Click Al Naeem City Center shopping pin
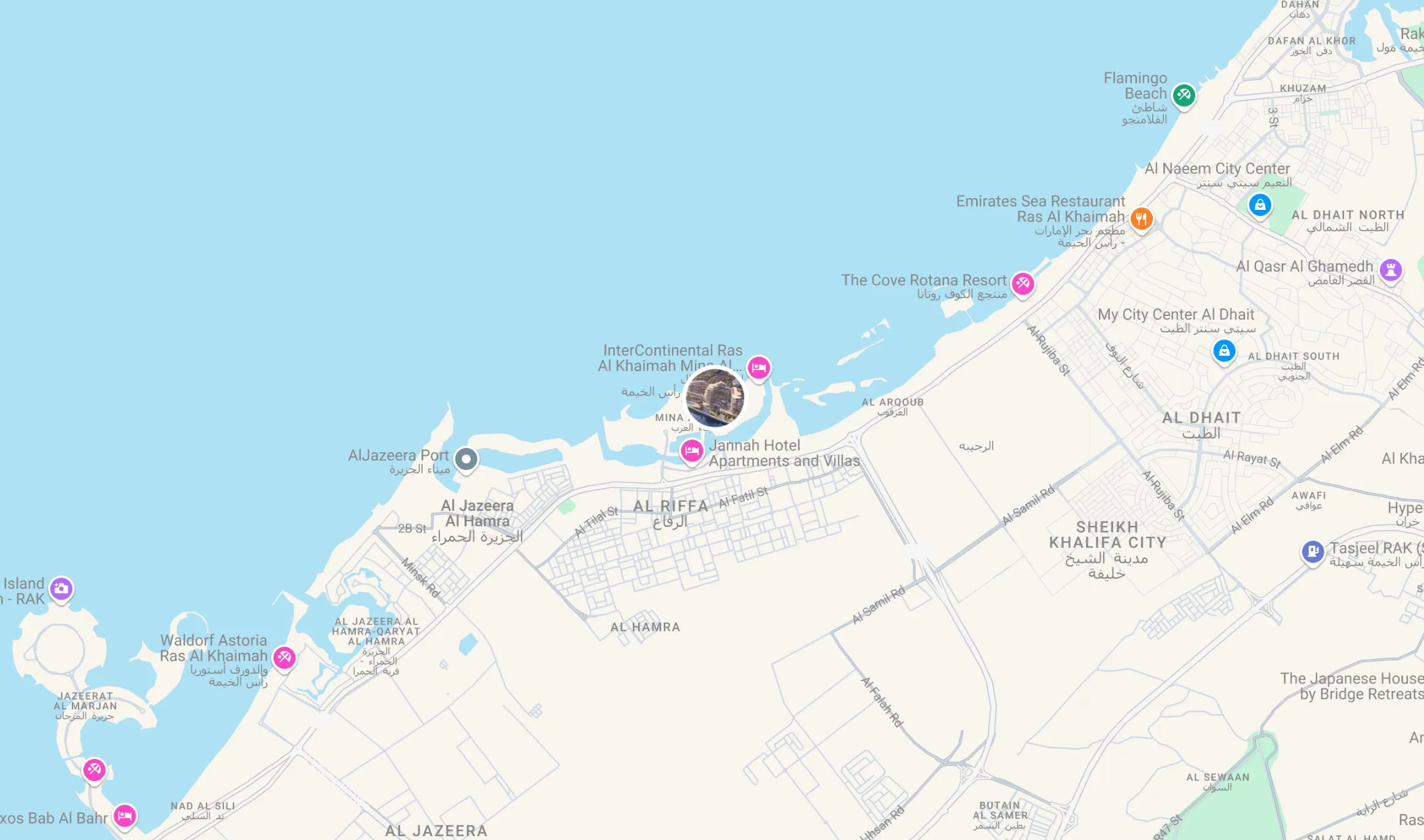 pyautogui.click(x=1260, y=205)
